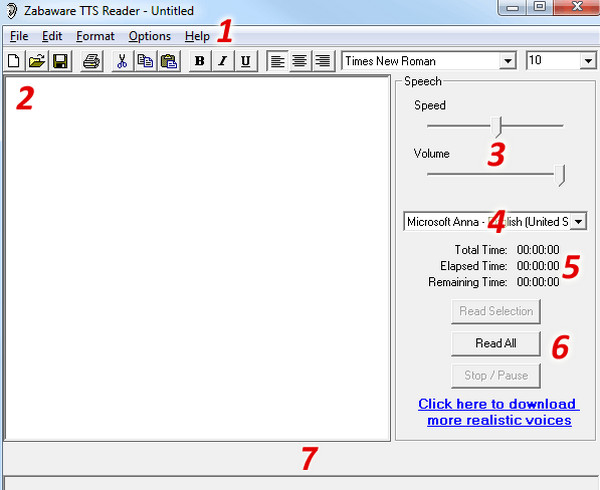The width and height of the screenshot is (600, 490).
Task: Print the document with the printer icon
Action: tap(91, 61)
